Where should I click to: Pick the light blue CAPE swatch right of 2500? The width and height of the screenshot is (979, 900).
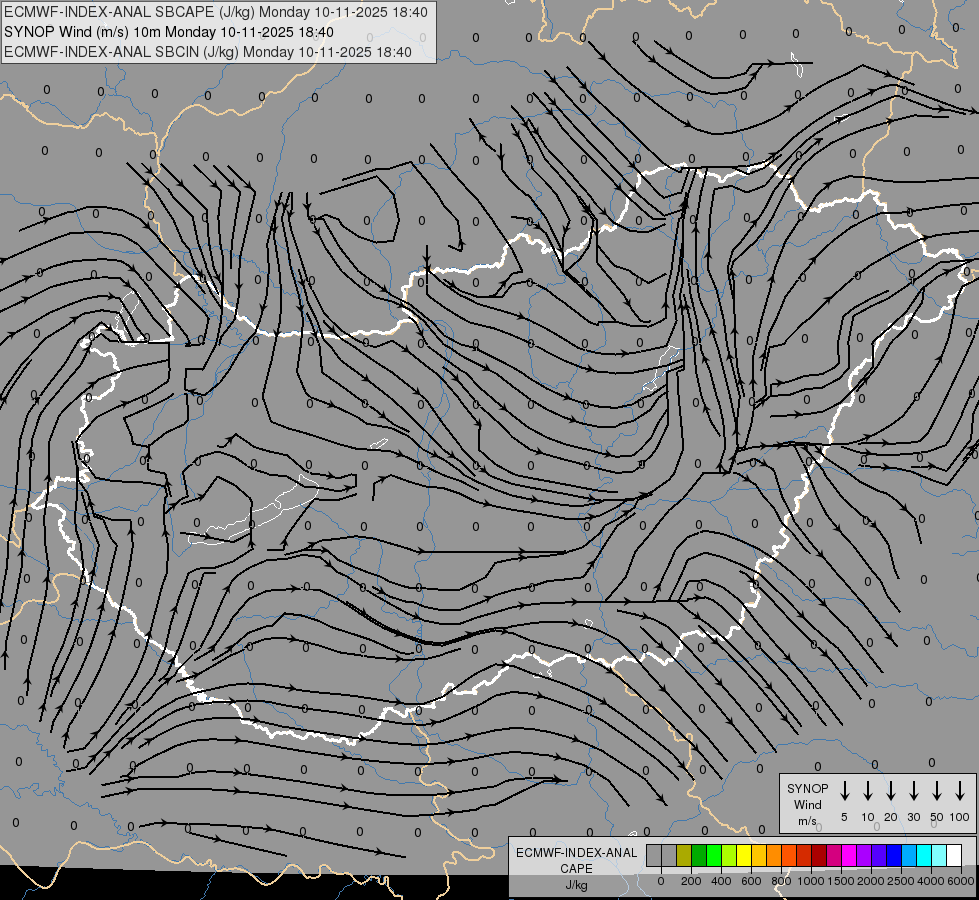click(x=910, y=855)
